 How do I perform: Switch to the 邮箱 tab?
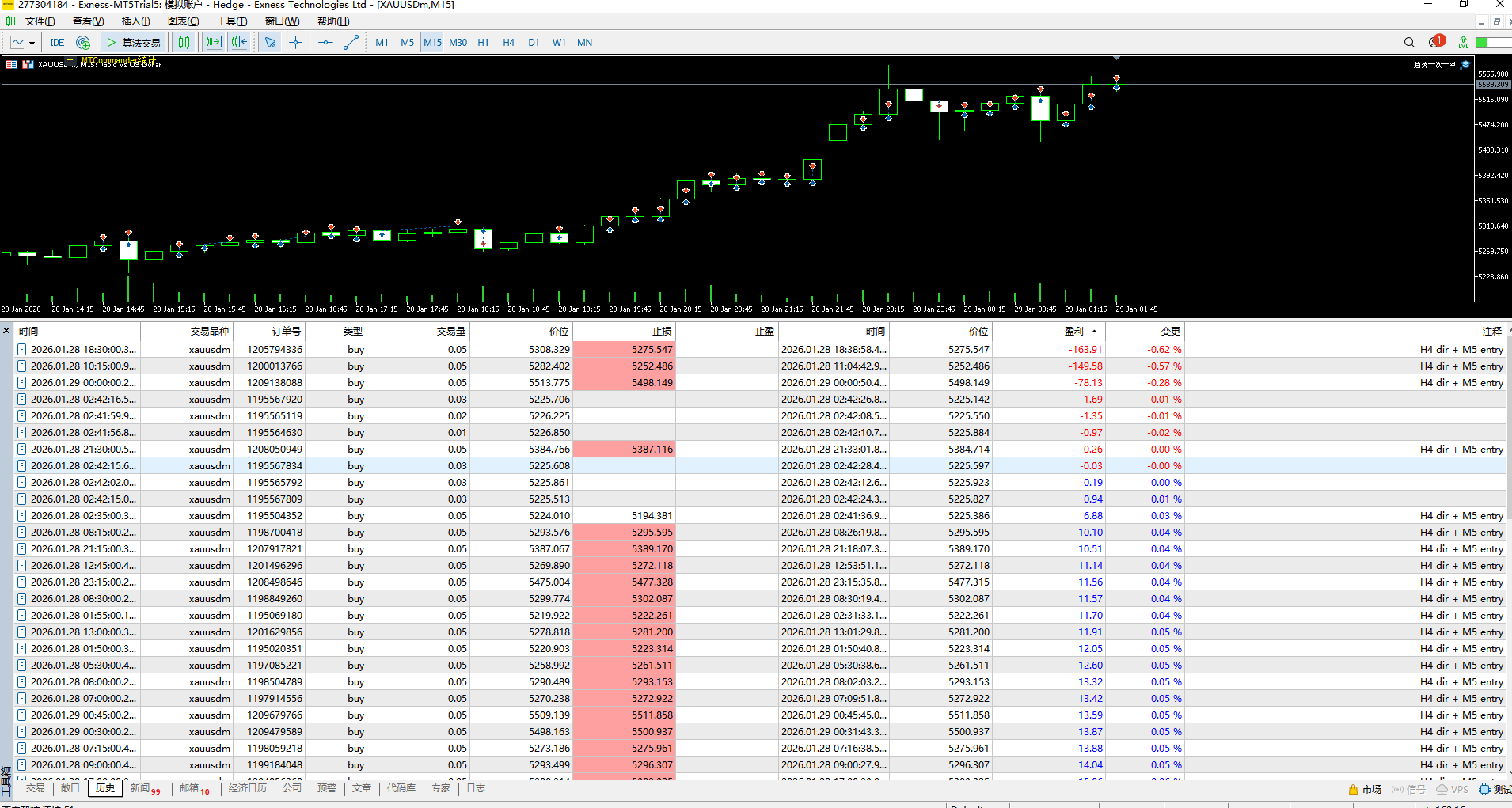[194, 788]
